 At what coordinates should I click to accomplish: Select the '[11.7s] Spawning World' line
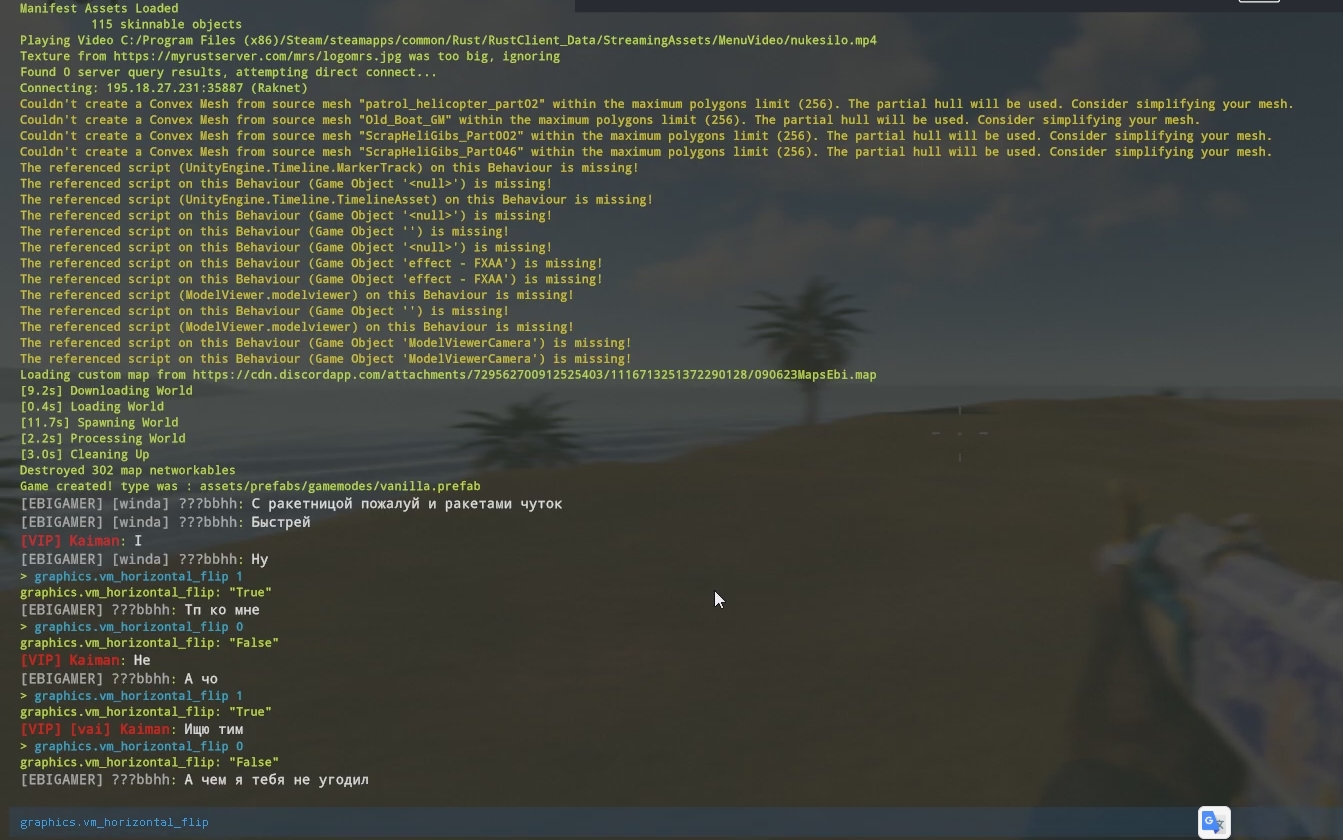point(99,423)
